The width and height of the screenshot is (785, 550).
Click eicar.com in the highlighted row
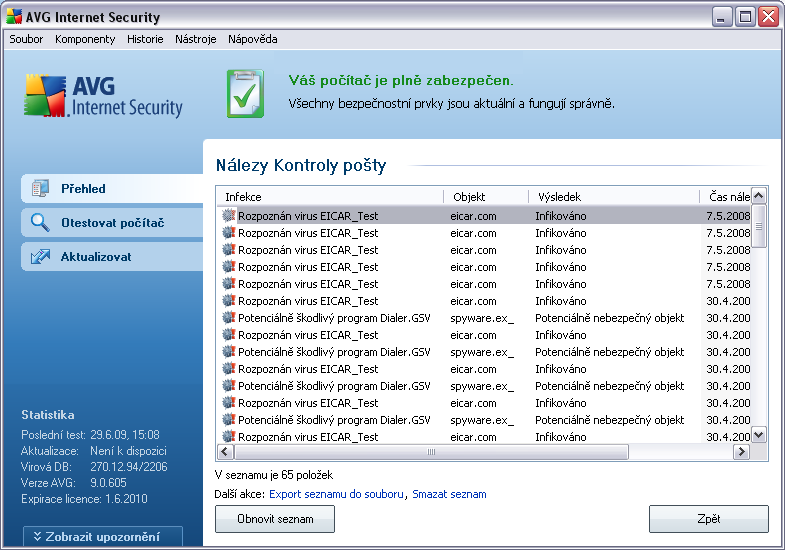[x=473, y=216]
